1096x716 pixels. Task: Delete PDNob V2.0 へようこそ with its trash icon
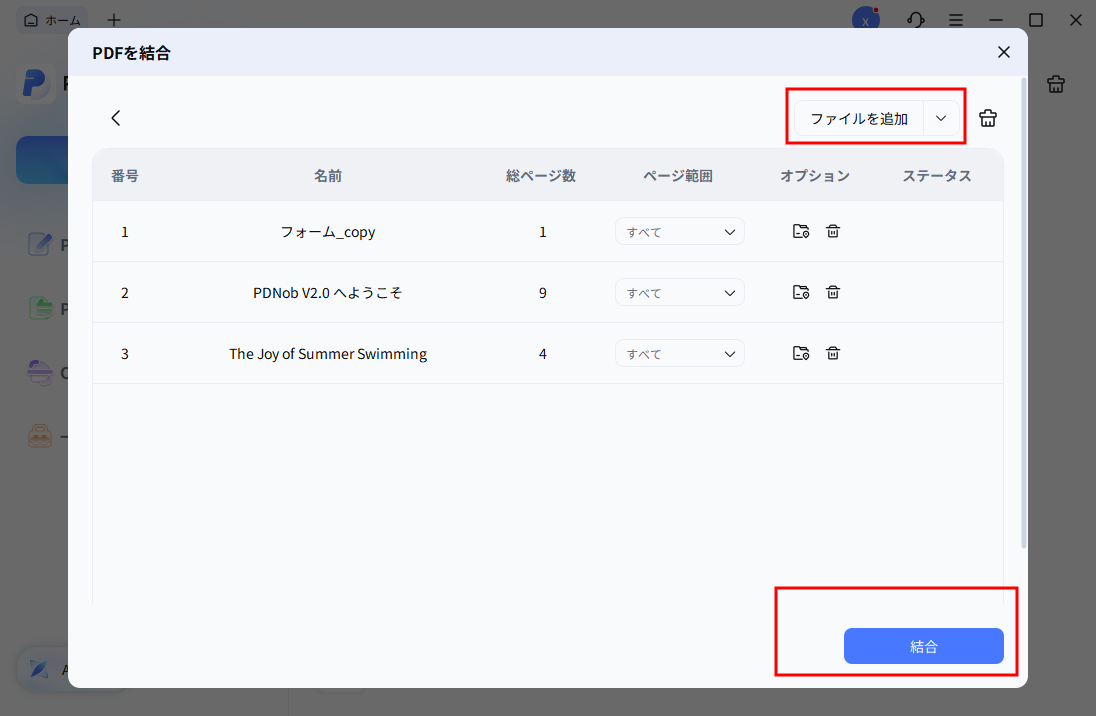point(833,292)
